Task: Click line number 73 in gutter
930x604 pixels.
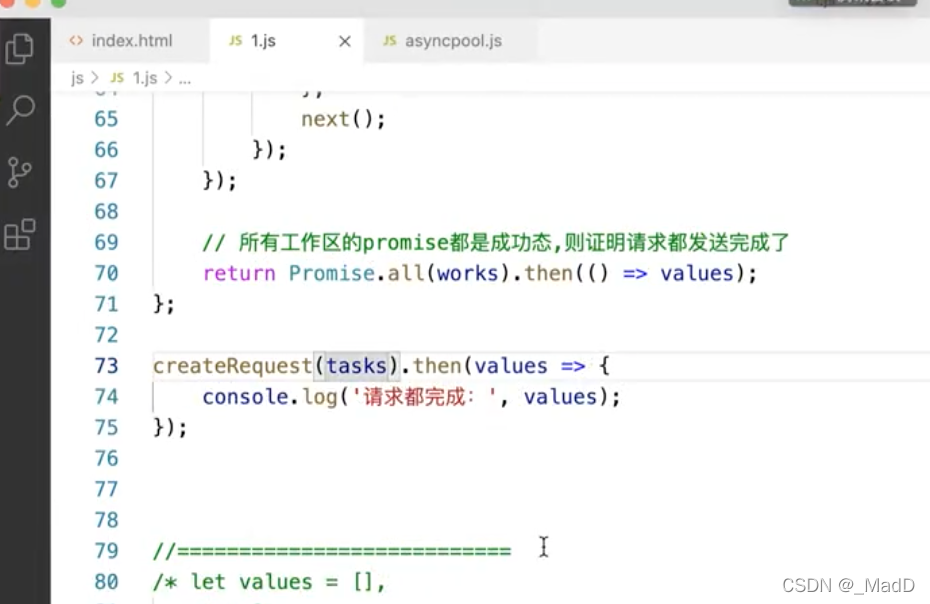Action: click(x=107, y=366)
